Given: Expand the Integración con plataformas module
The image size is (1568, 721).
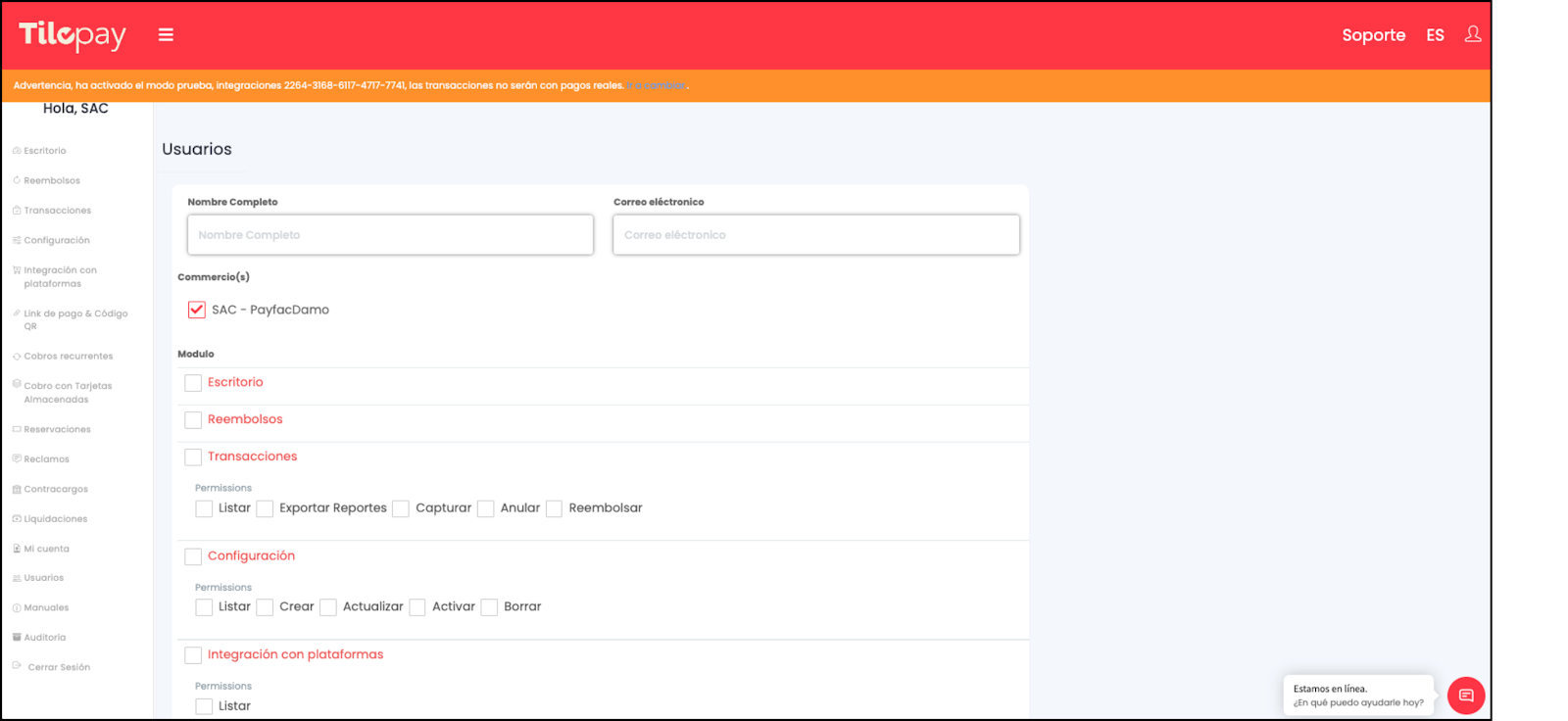Looking at the screenshot, I should [x=295, y=654].
